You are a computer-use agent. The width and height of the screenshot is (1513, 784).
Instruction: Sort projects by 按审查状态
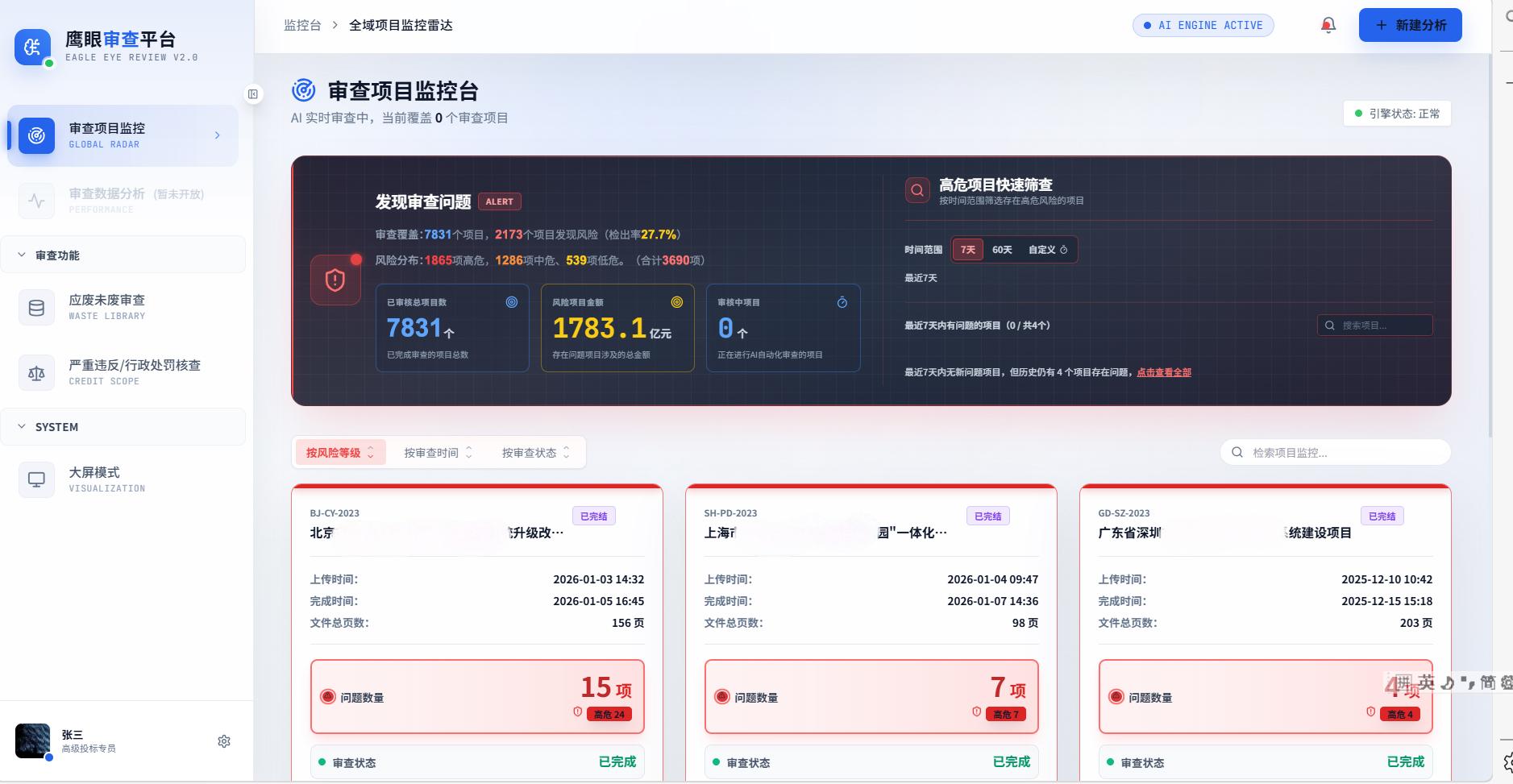point(535,453)
